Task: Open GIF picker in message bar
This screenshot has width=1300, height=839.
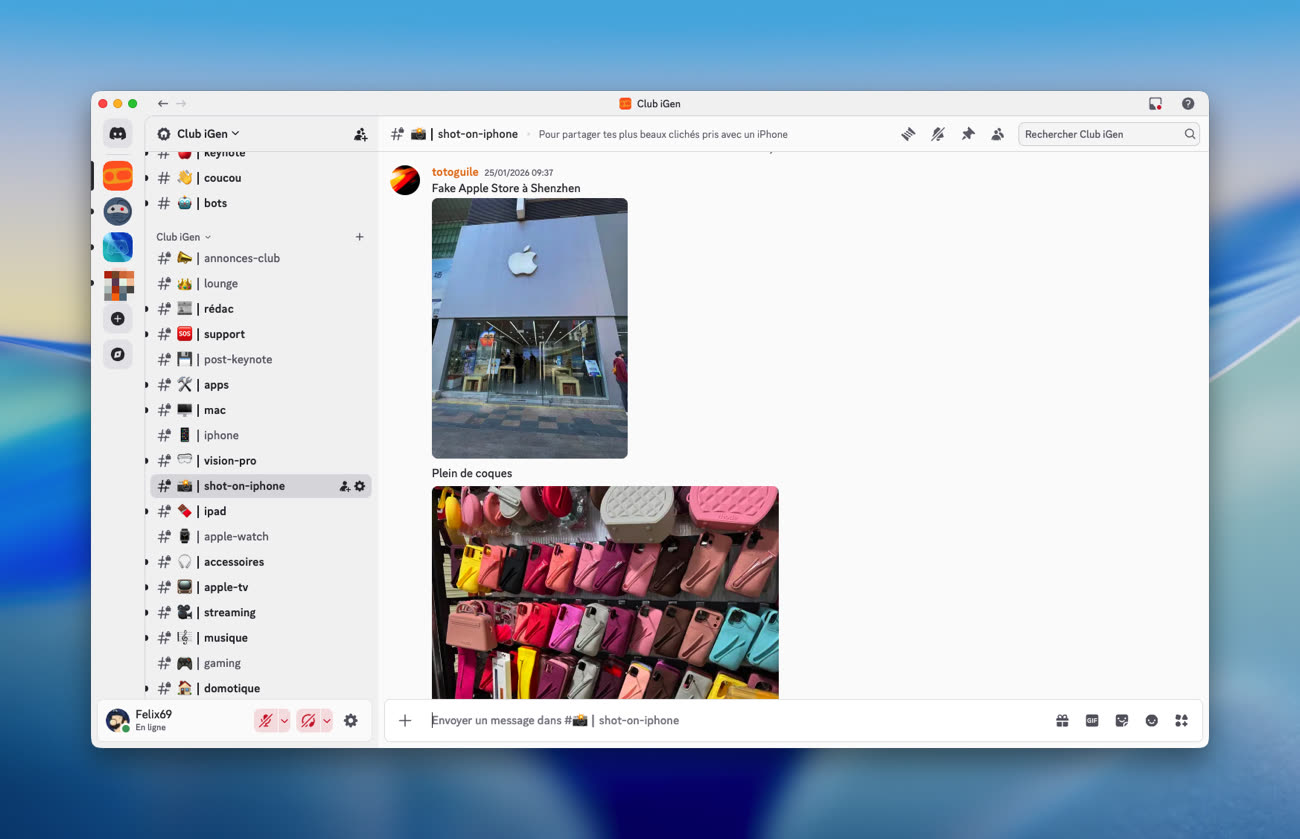Action: tap(1092, 720)
